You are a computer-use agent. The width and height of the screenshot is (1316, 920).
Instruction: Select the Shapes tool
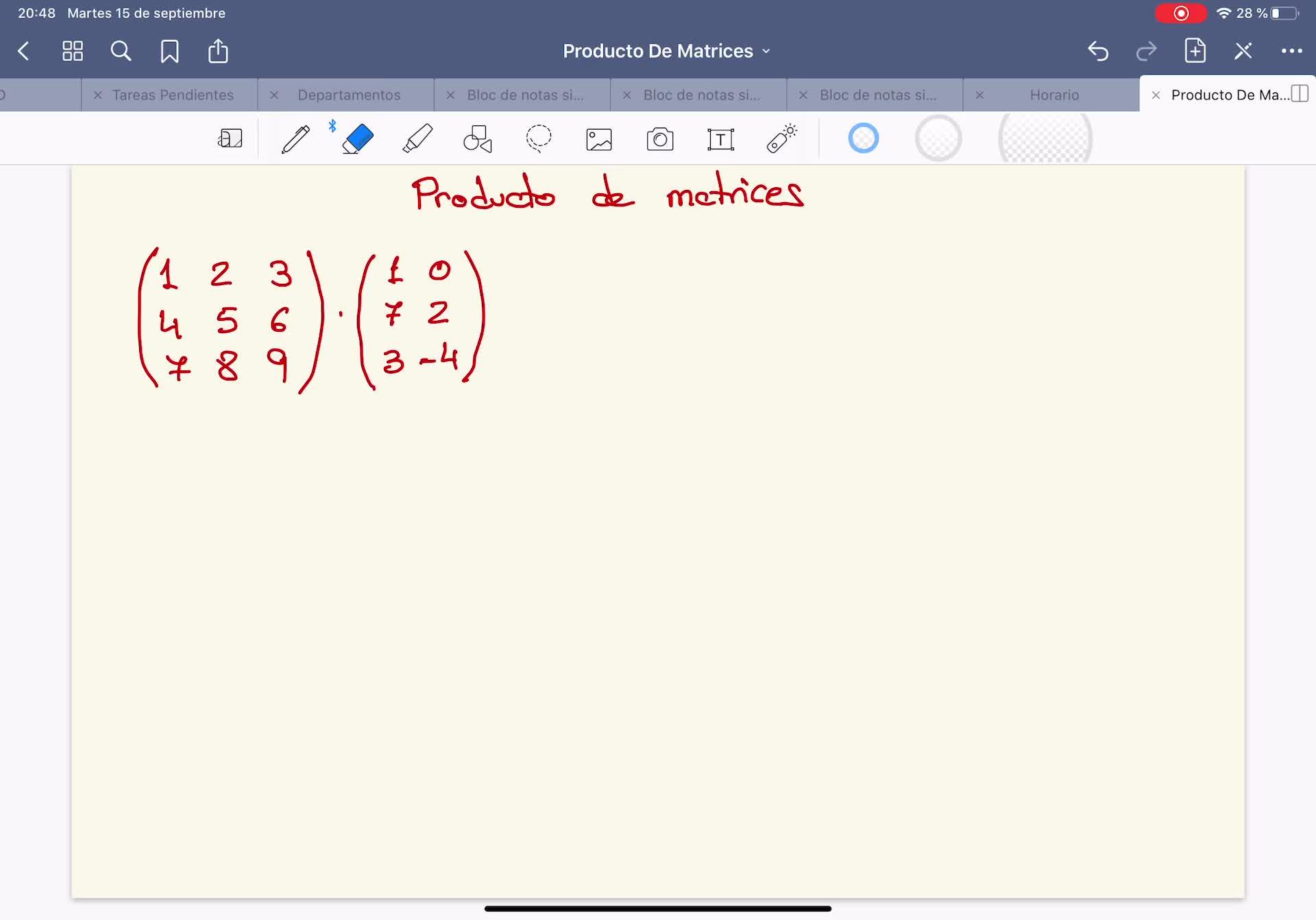pyautogui.click(x=478, y=139)
